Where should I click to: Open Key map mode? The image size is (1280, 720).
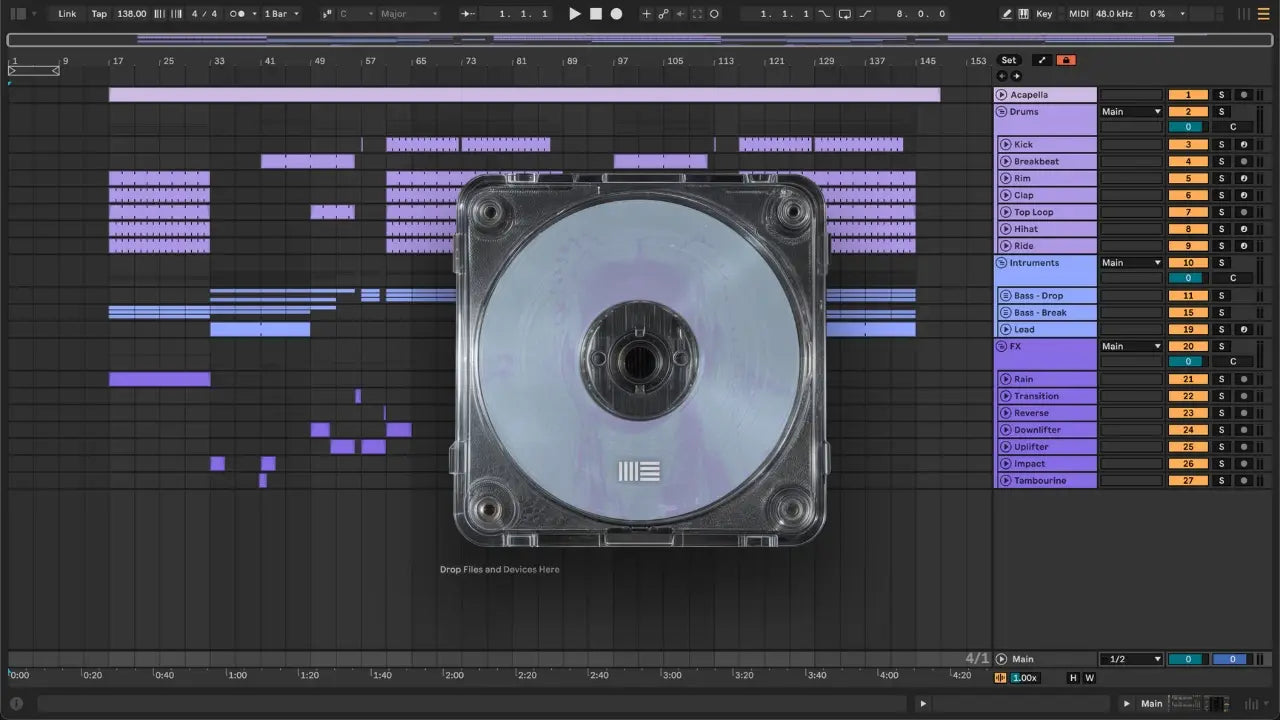click(x=1044, y=14)
